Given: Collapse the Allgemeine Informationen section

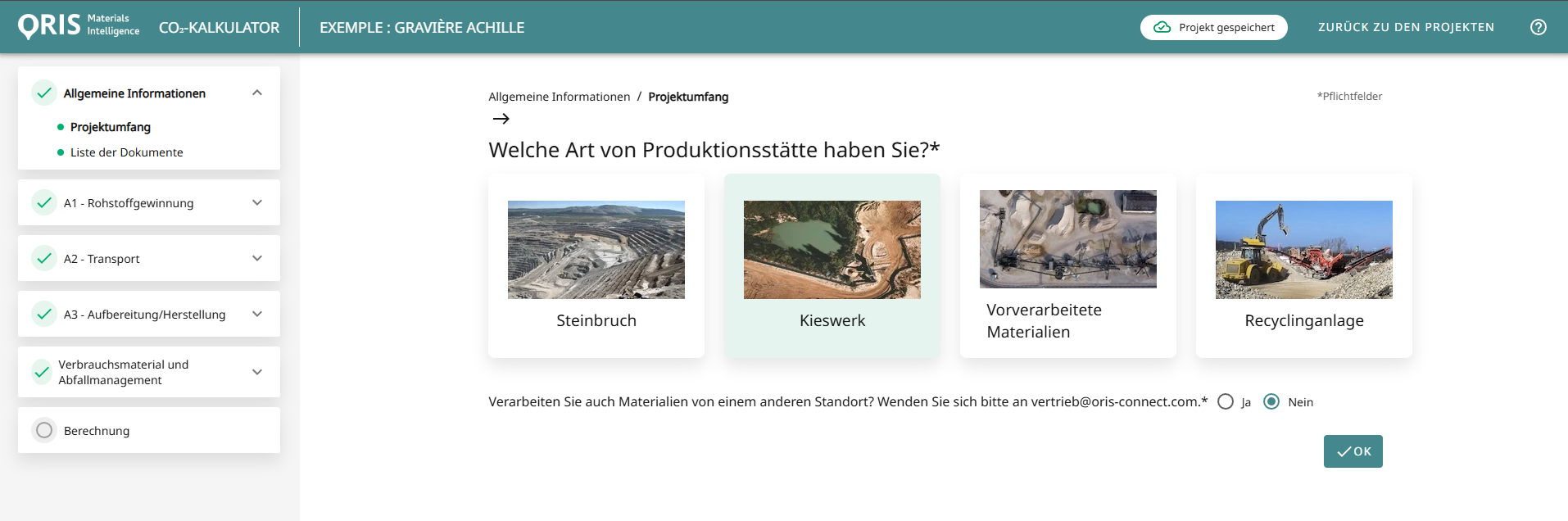Looking at the screenshot, I should tap(257, 93).
